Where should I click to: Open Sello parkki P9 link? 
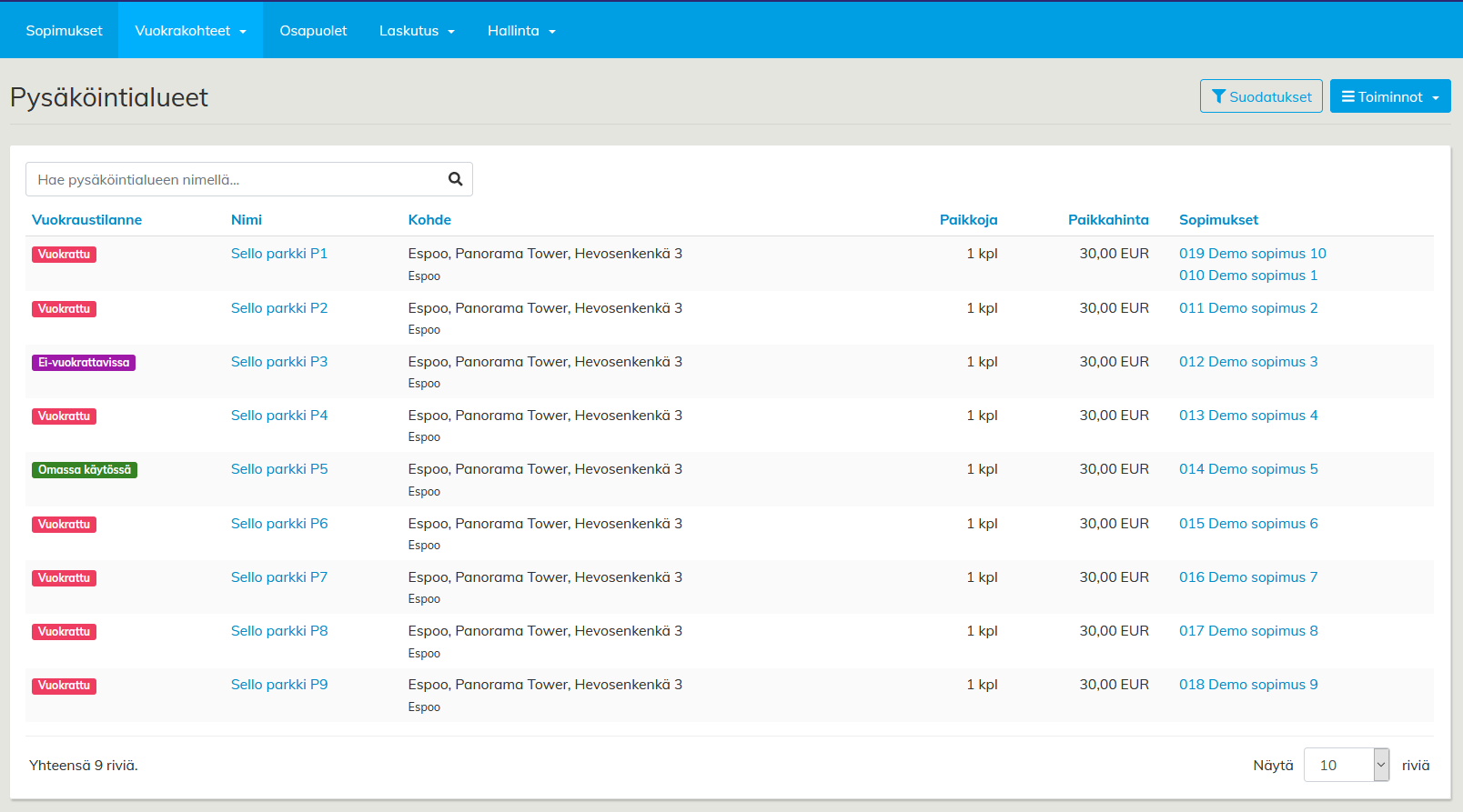pos(278,685)
